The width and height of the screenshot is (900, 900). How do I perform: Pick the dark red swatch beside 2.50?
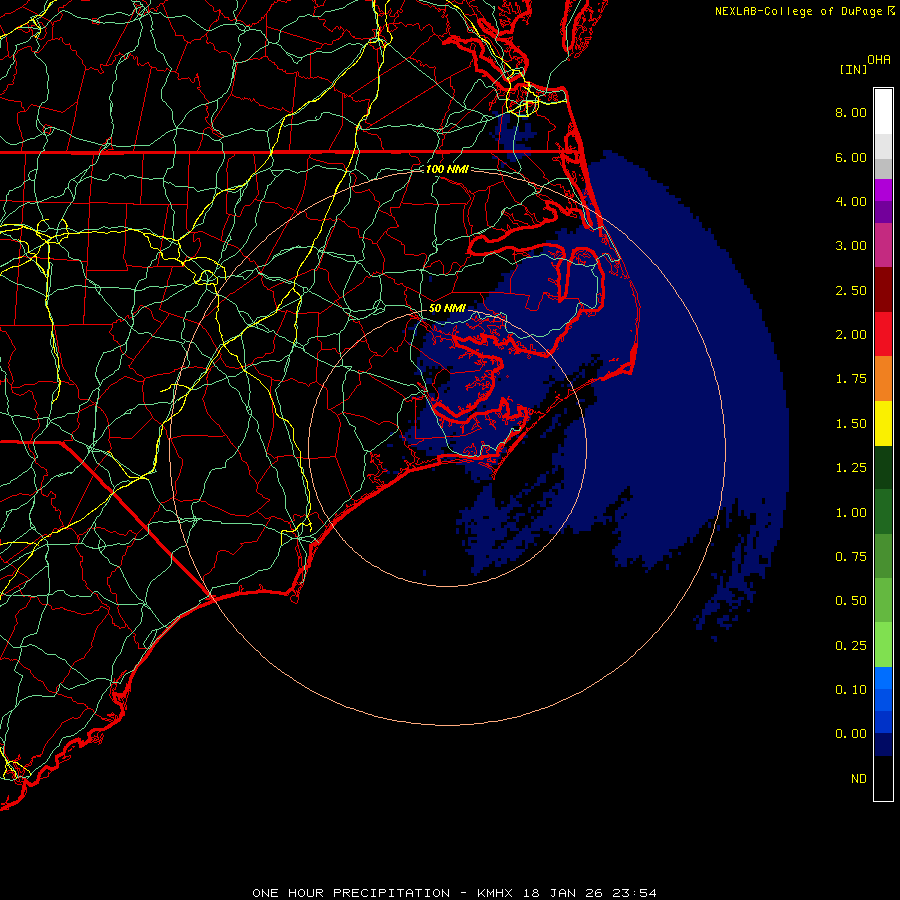pos(883,290)
